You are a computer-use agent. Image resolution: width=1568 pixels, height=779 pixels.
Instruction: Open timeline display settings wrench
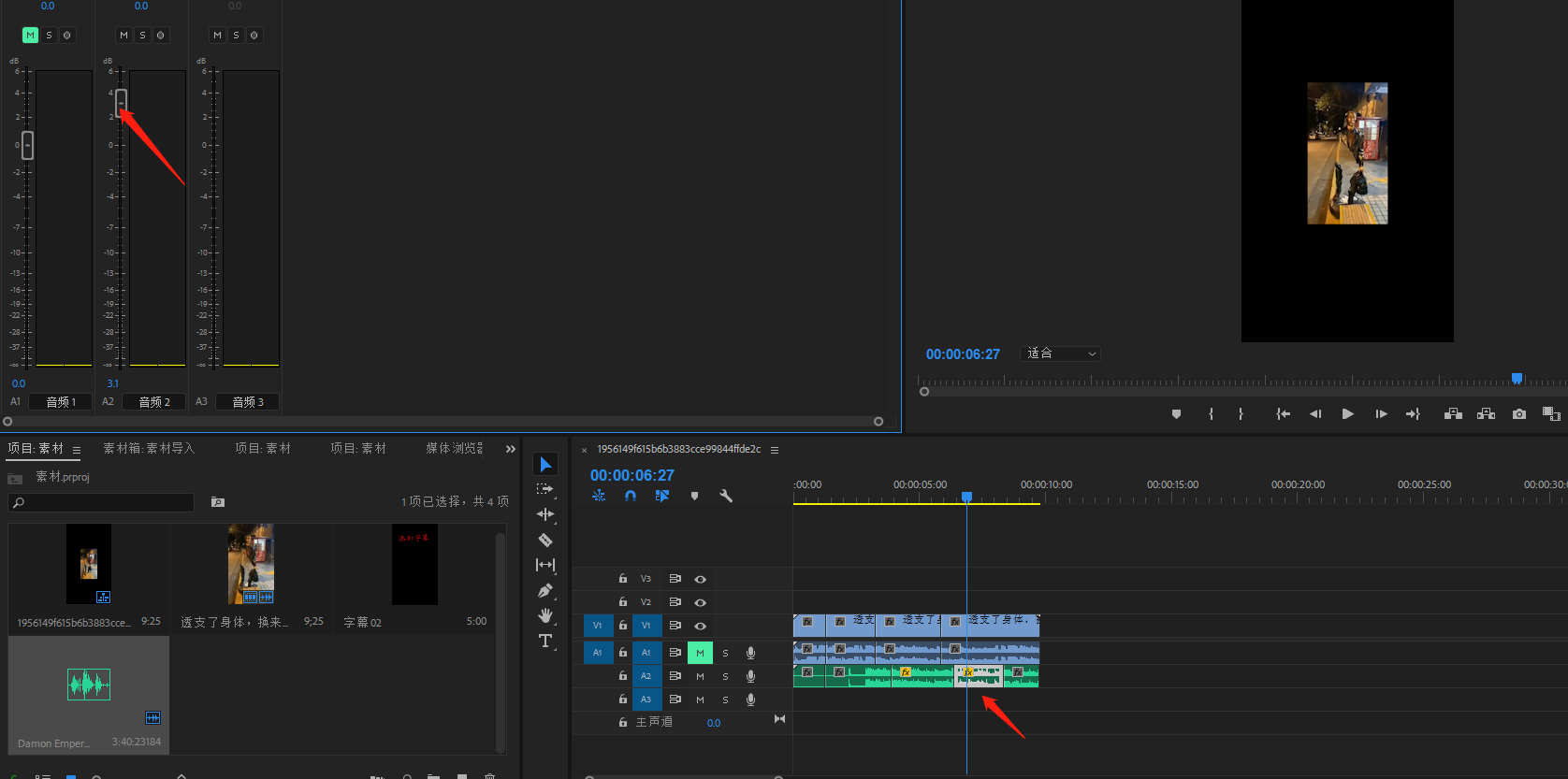pos(726,497)
